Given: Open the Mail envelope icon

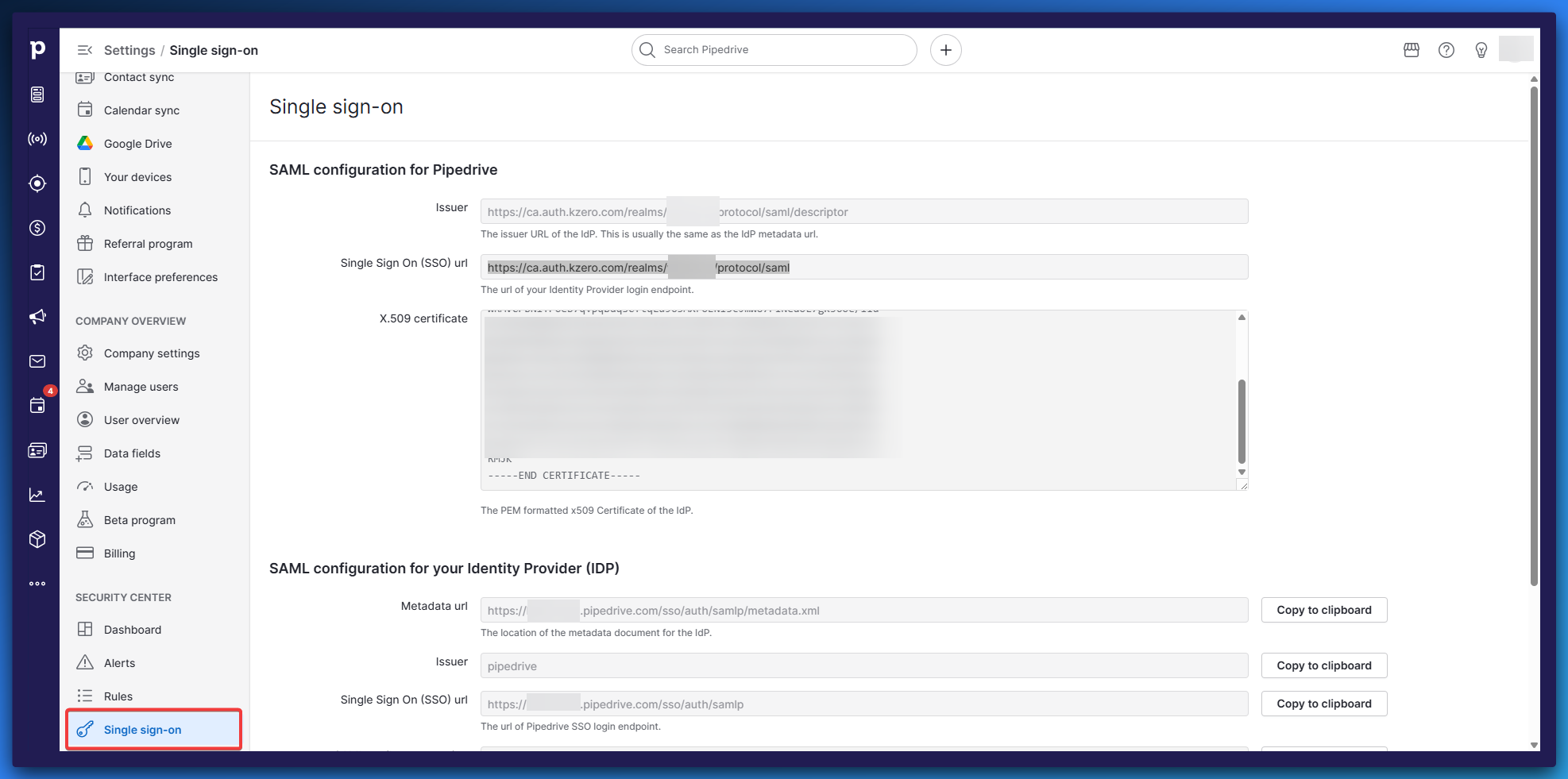Looking at the screenshot, I should [x=37, y=361].
